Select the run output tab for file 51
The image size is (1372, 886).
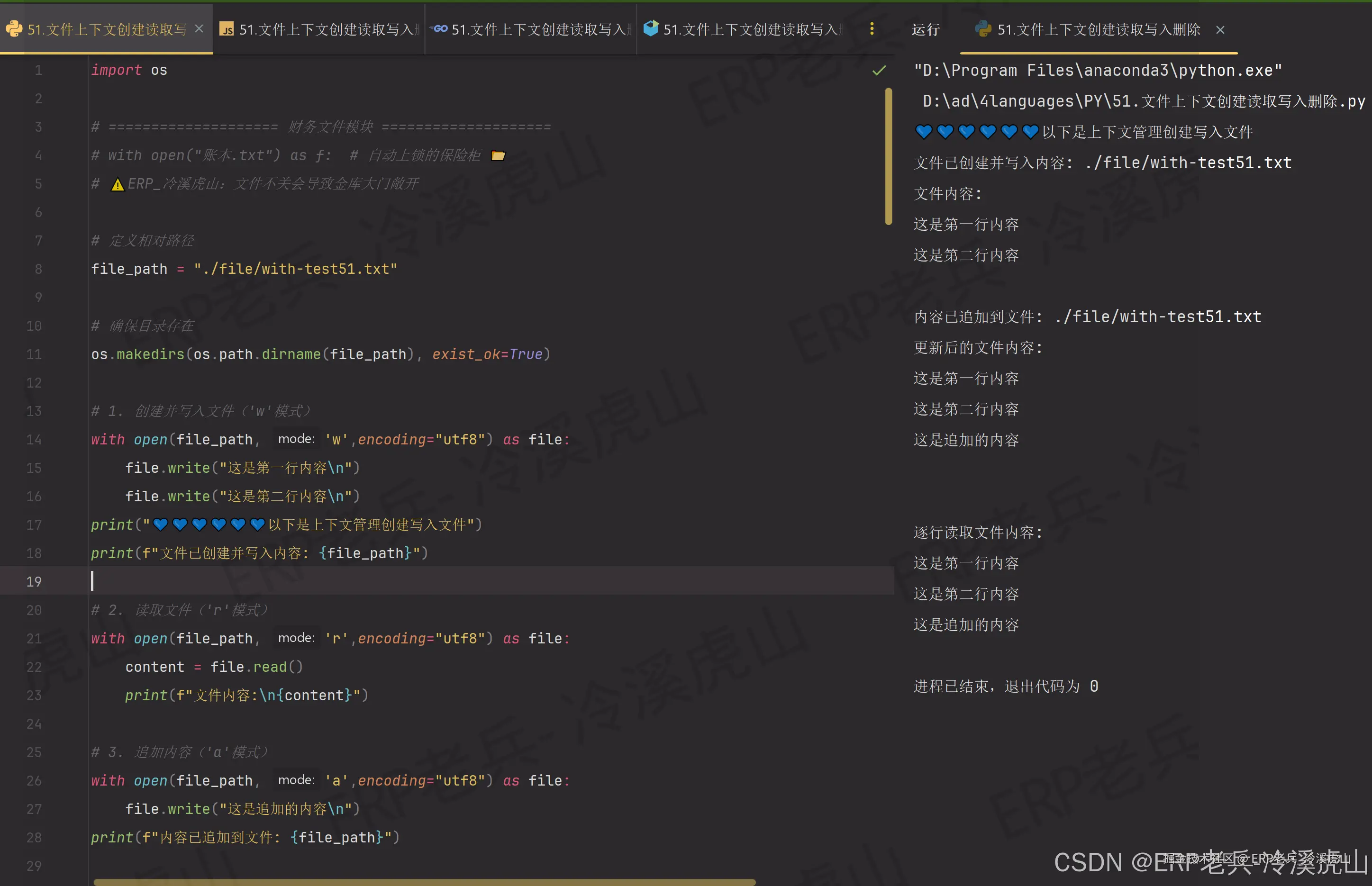(1098, 29)
